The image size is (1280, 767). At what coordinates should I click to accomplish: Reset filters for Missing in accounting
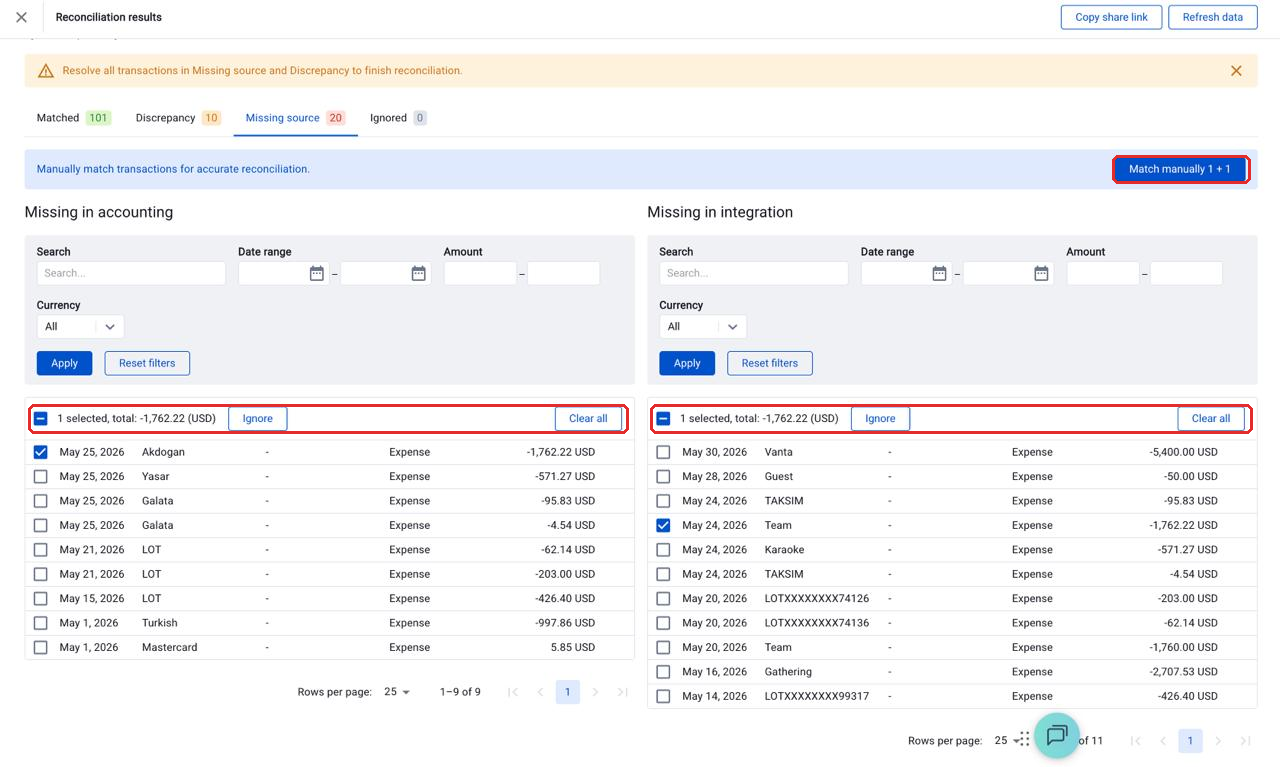click(x=147, y=363)
